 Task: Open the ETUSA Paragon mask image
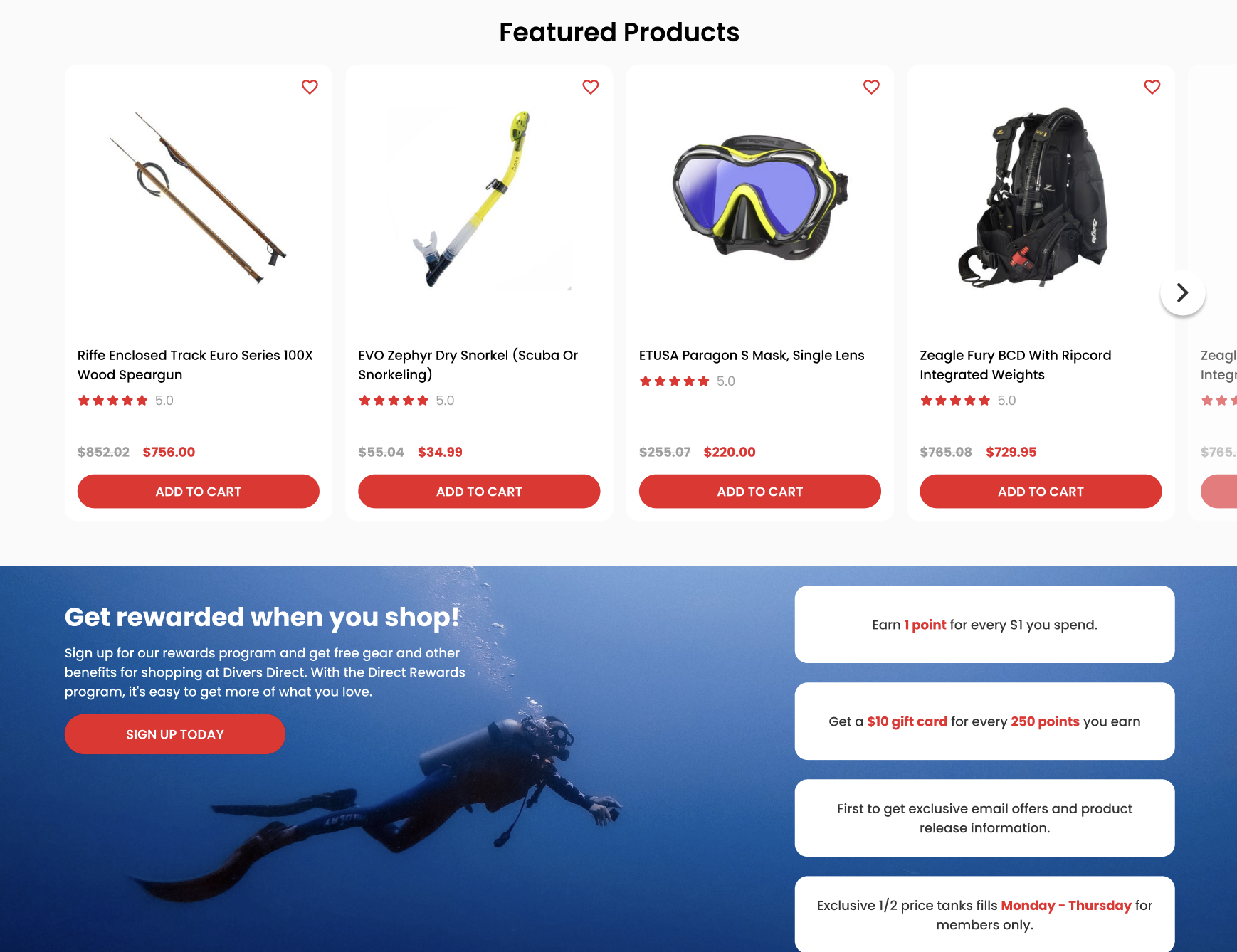(760, 198)
